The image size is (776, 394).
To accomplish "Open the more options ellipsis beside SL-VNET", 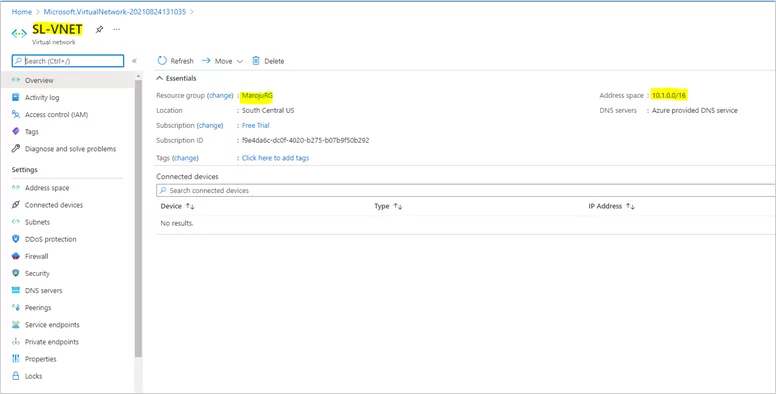I will click(116, 29).
